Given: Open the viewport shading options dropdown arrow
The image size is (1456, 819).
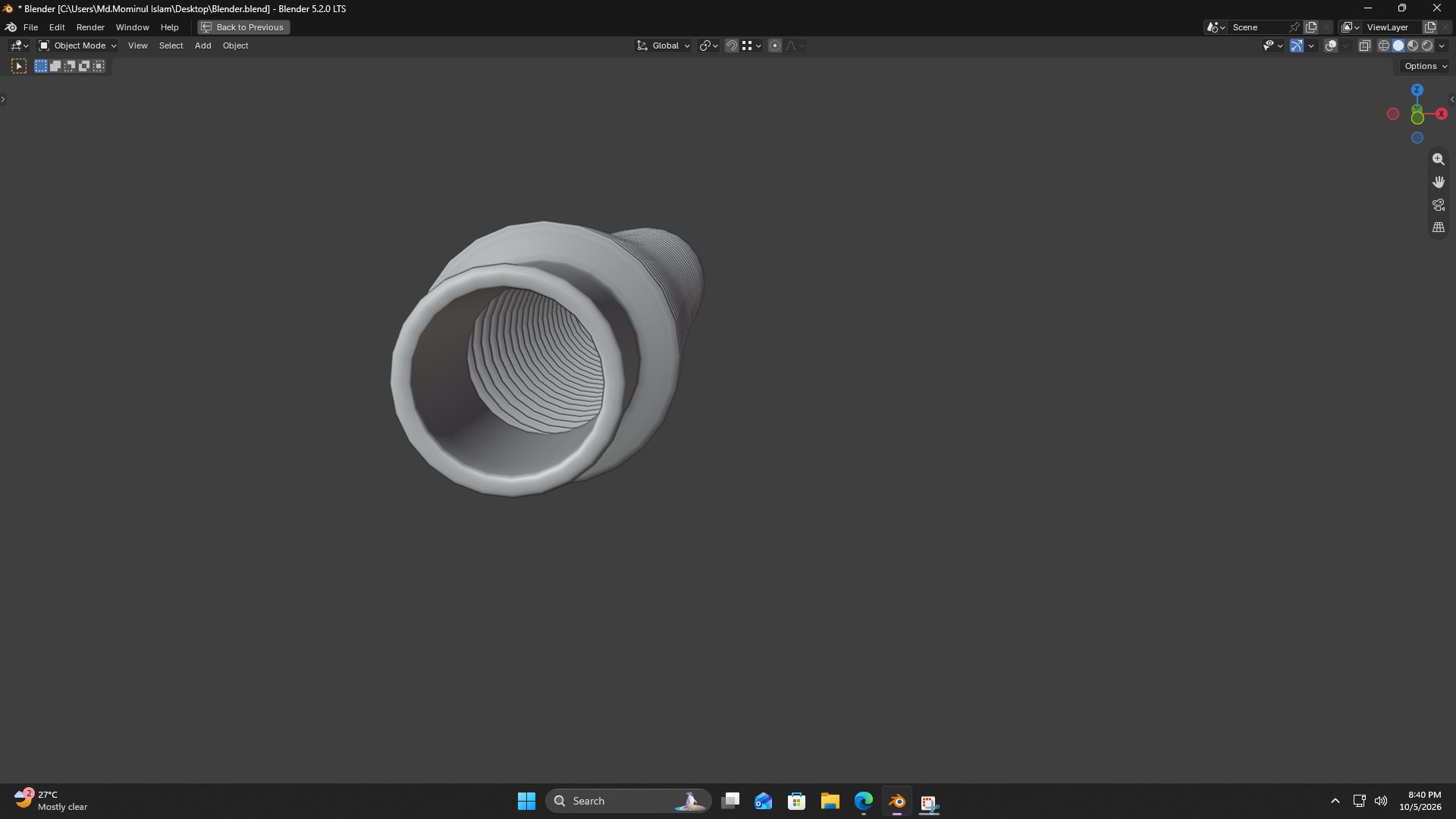Looking at the screenshot, I should point(1442,45).
